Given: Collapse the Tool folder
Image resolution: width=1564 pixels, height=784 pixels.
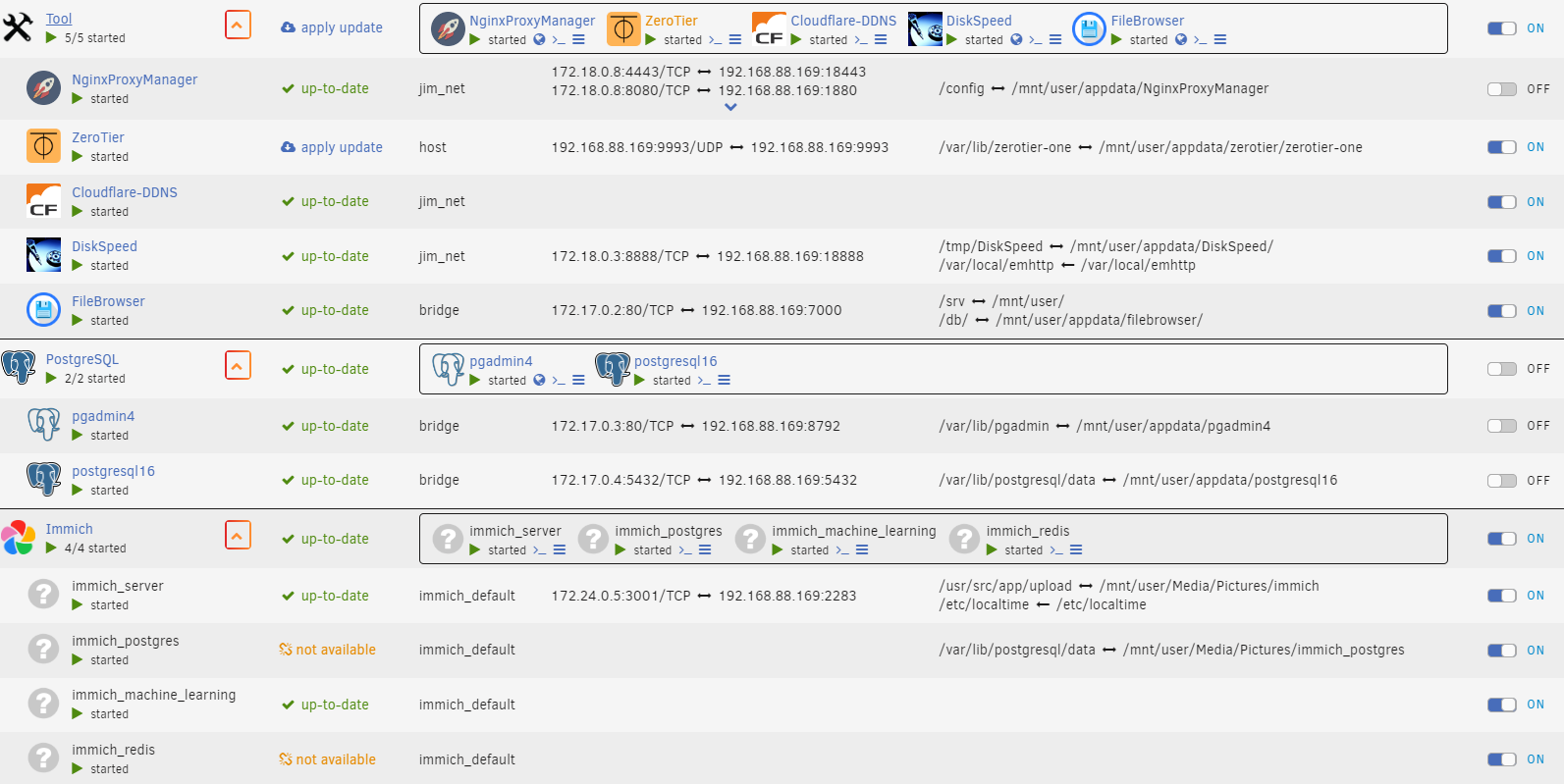Looking at the screenshot, I should click(238, 25).
